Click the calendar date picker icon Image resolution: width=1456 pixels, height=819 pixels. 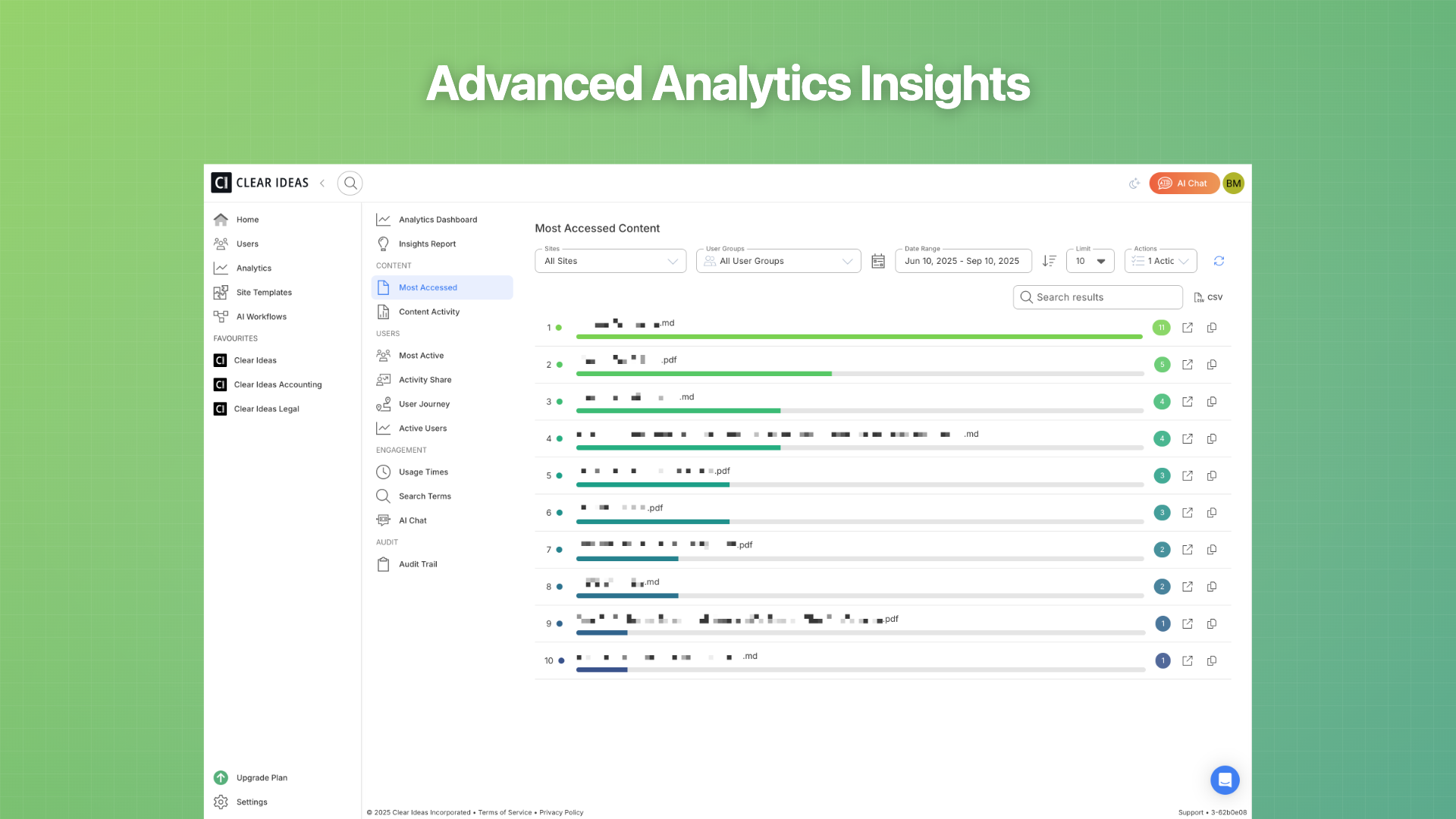click(878, 261)
